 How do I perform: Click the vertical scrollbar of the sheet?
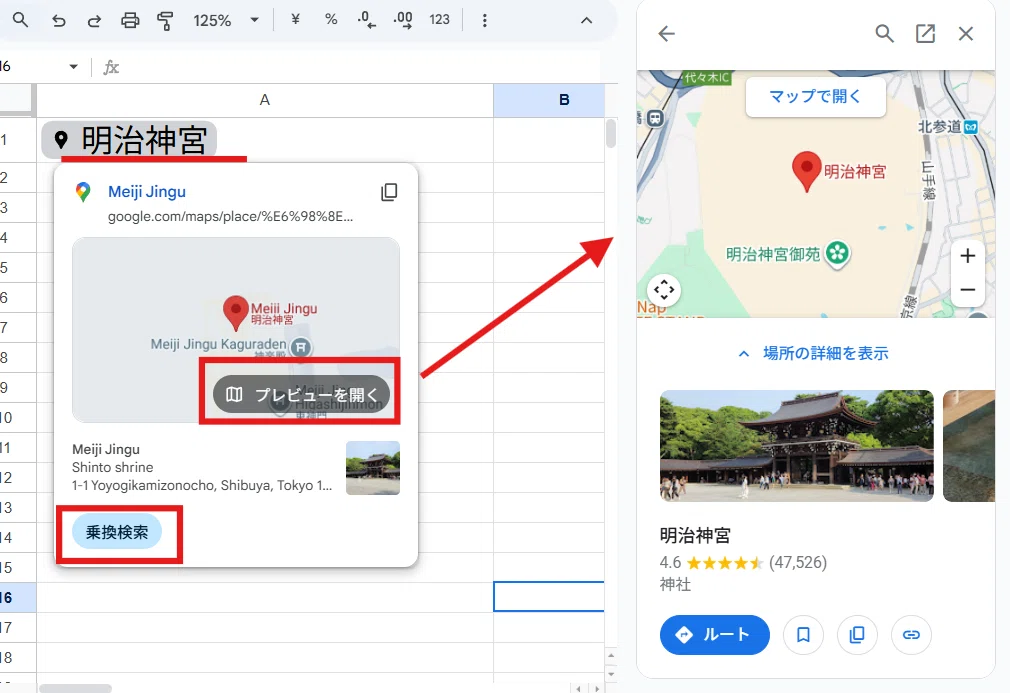(611, 134)
